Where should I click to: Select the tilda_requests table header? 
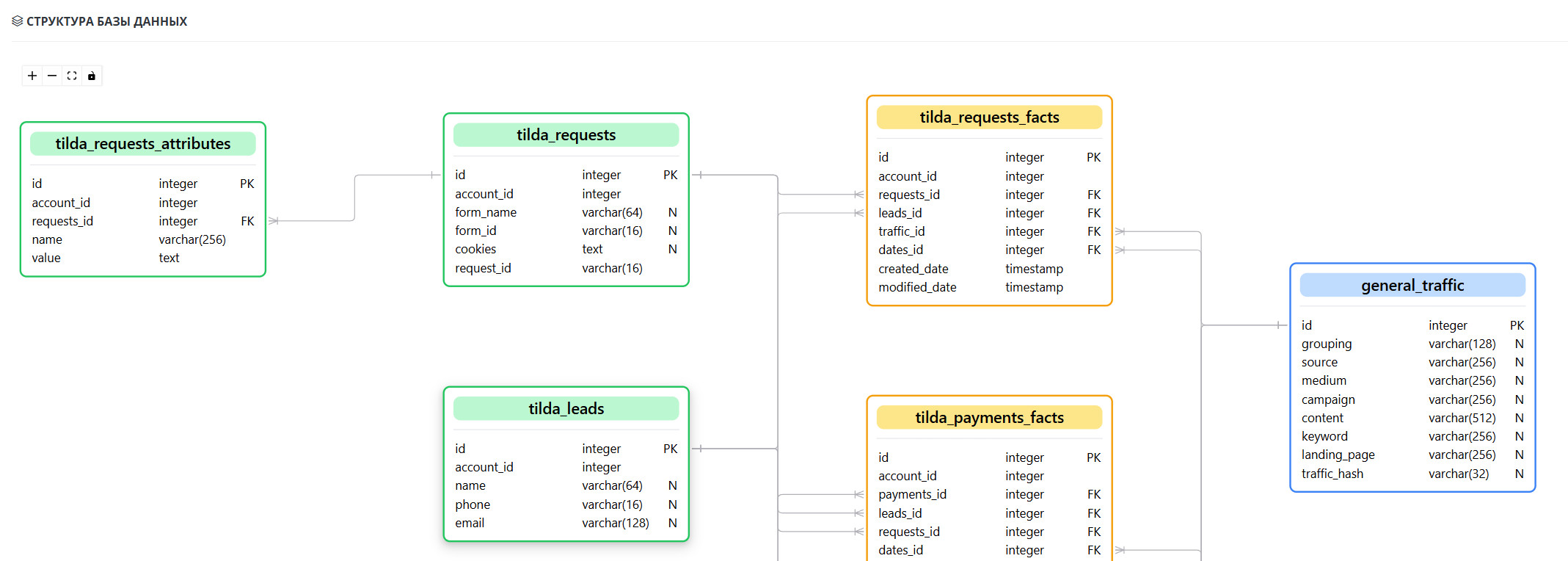click(566, 135)
